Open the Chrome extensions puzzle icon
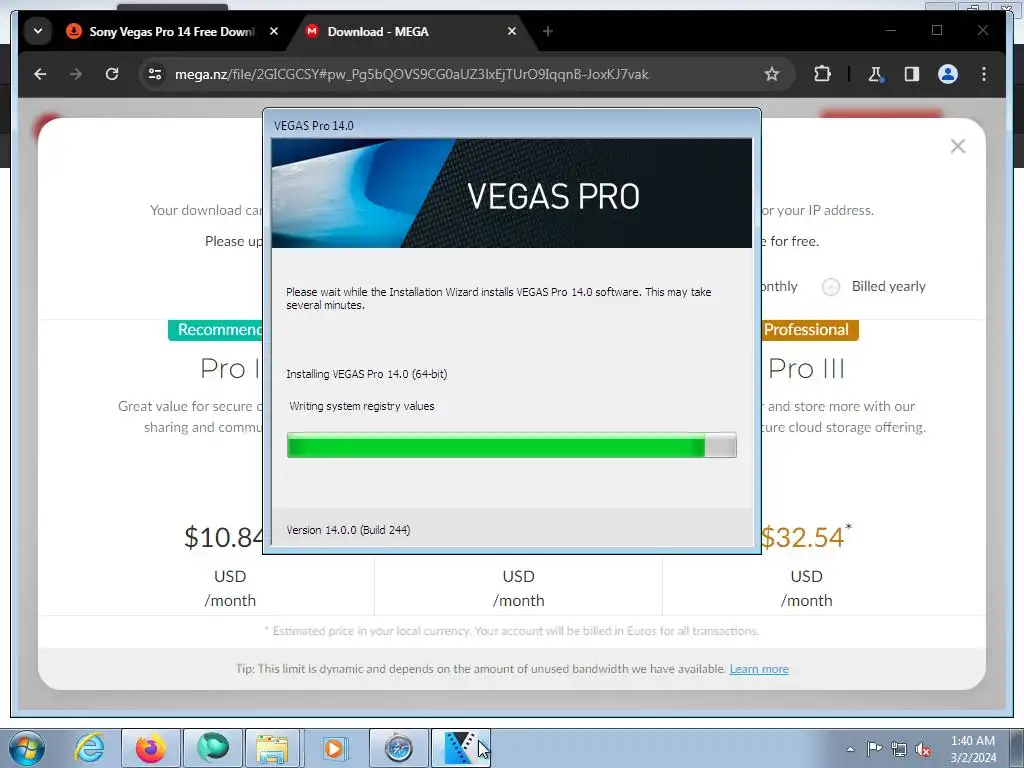Screen dimensions: 1024x768 [822, 74]
